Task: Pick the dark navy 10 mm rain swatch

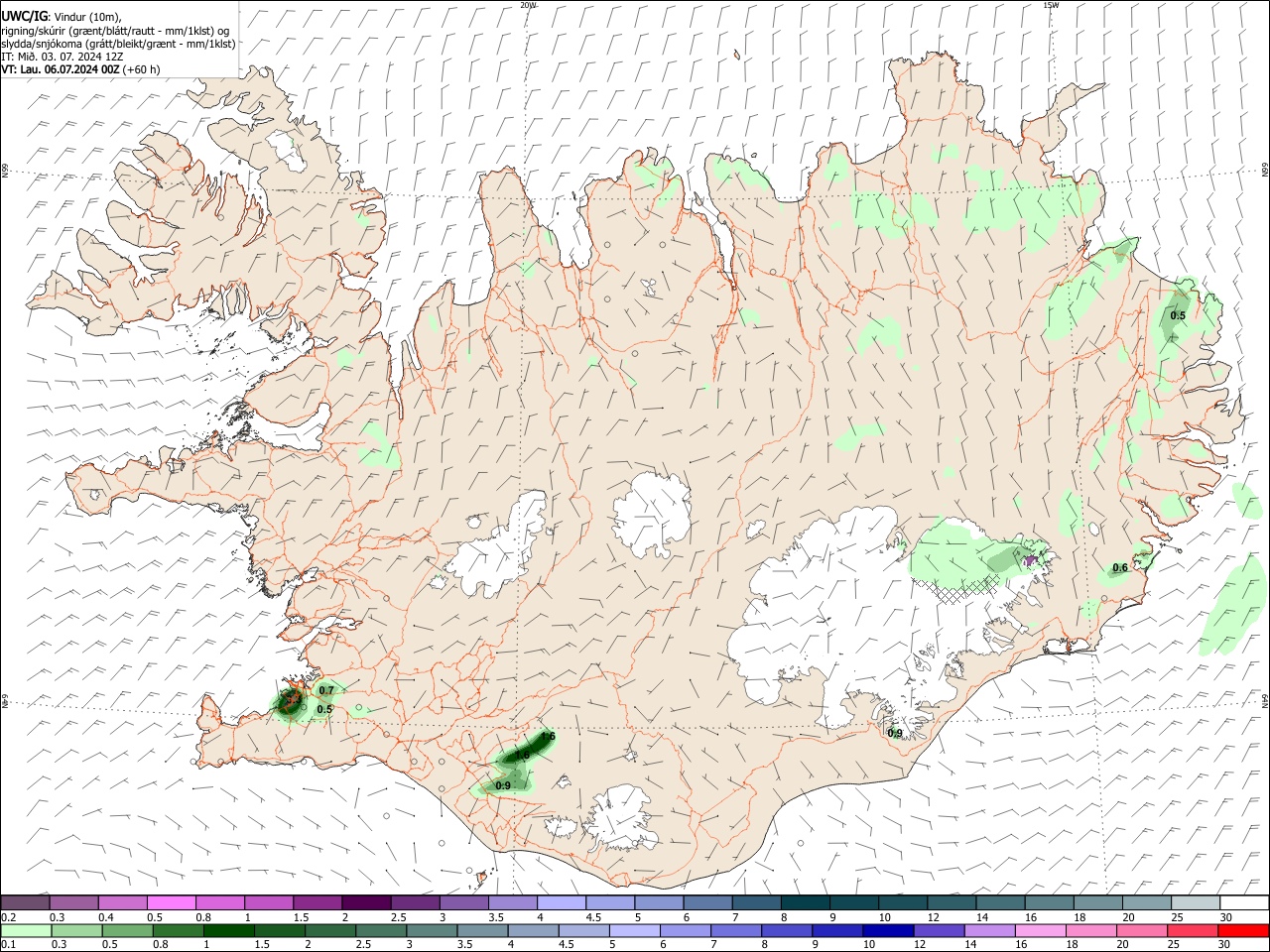Action: (886, 930)
